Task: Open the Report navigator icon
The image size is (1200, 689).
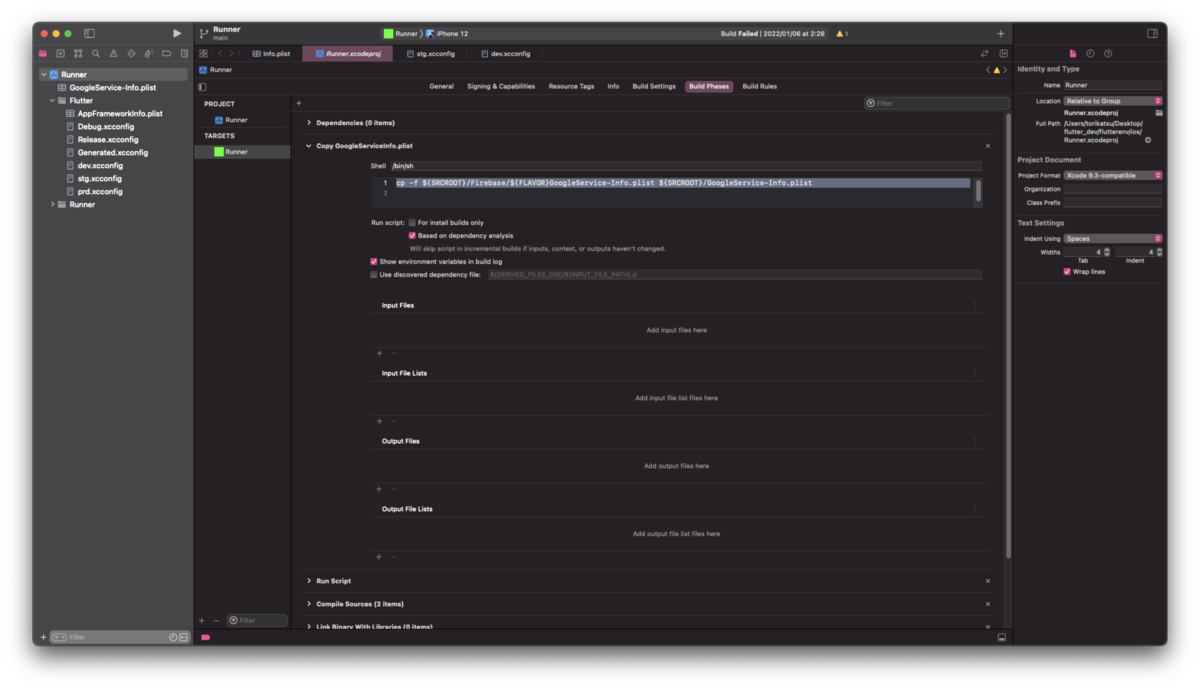Action: (184, 53)
